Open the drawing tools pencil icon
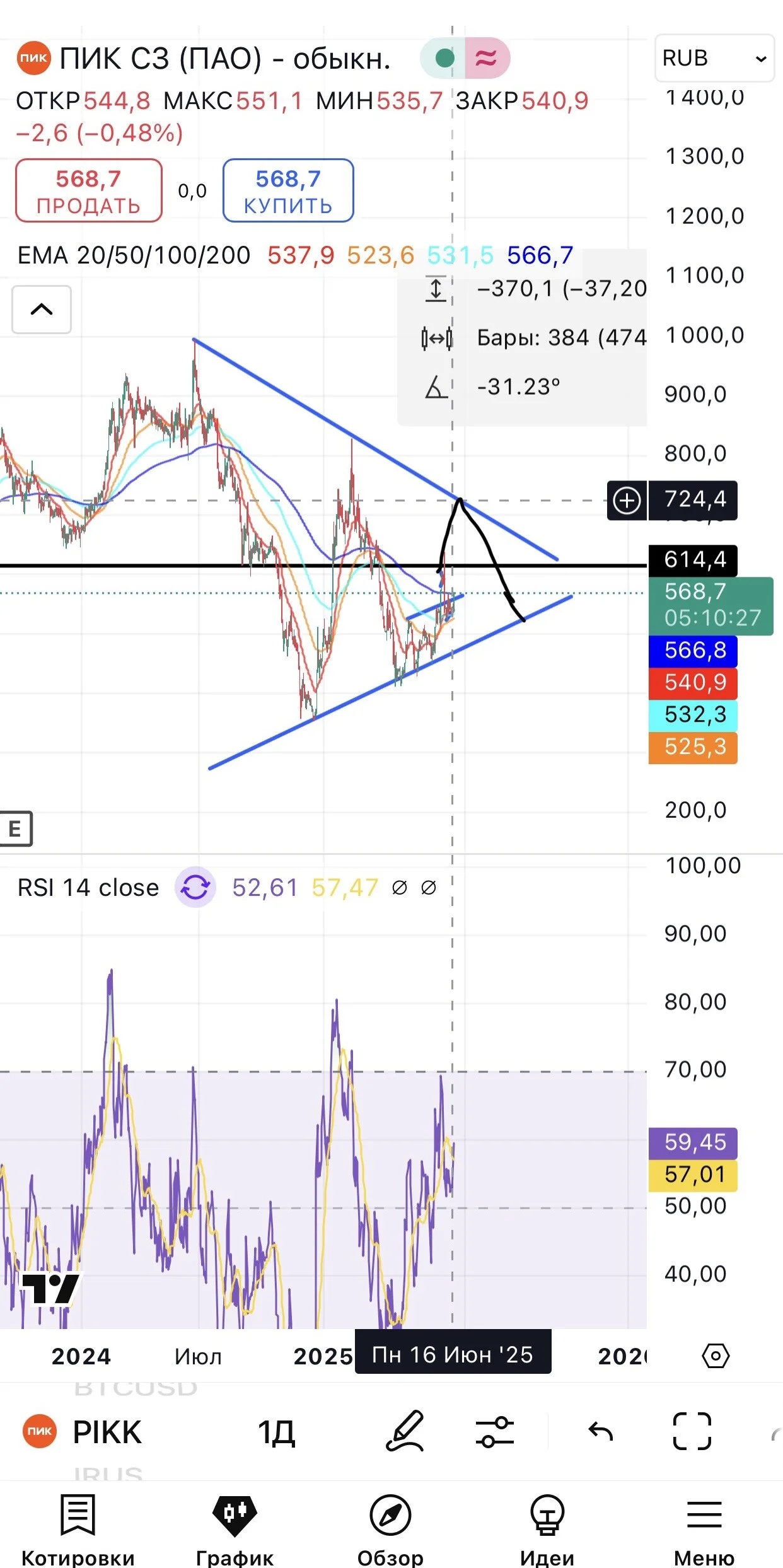783x1568 pixels. (405, 1431)
